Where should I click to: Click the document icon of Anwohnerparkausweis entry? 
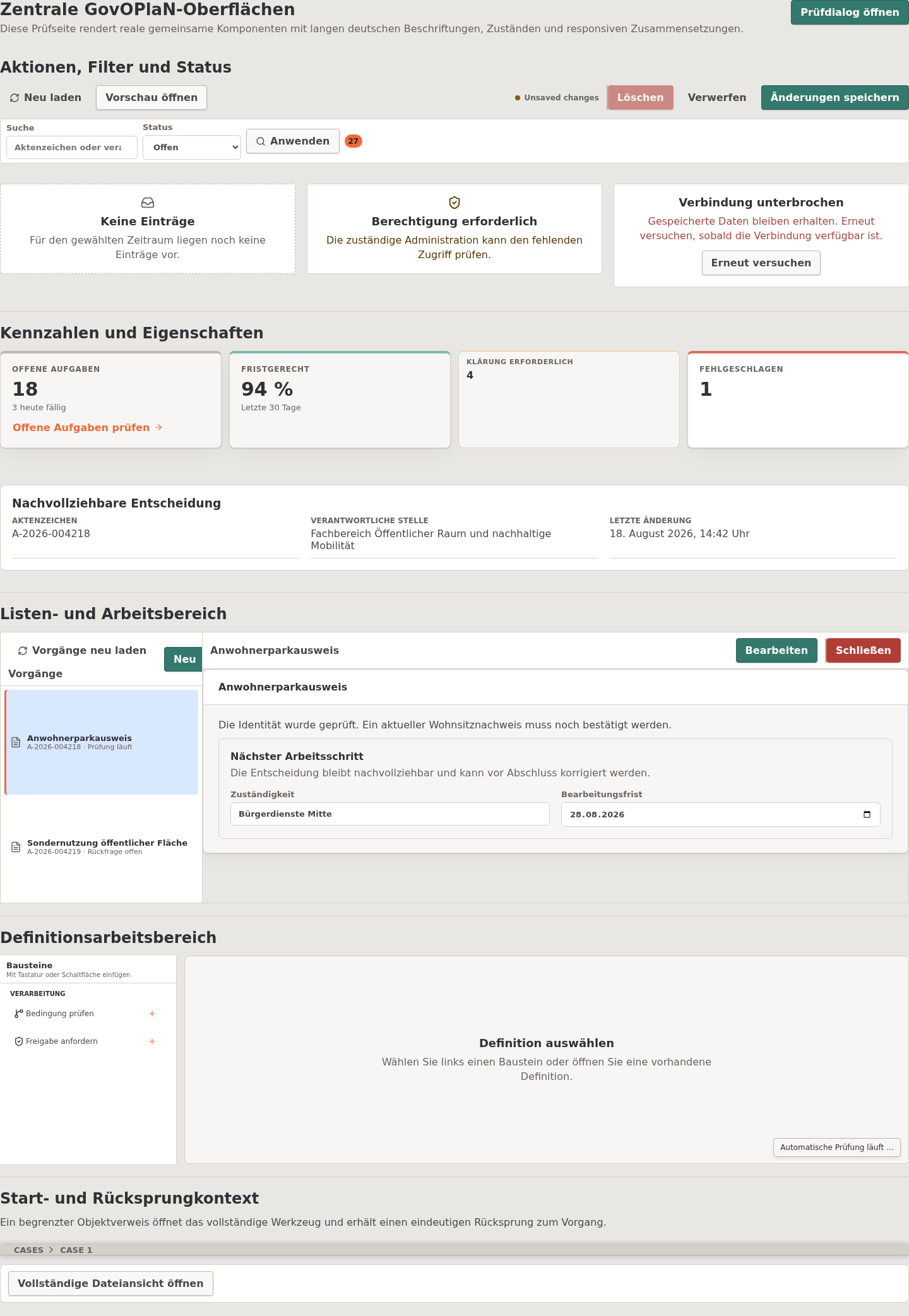coord(16,742)
